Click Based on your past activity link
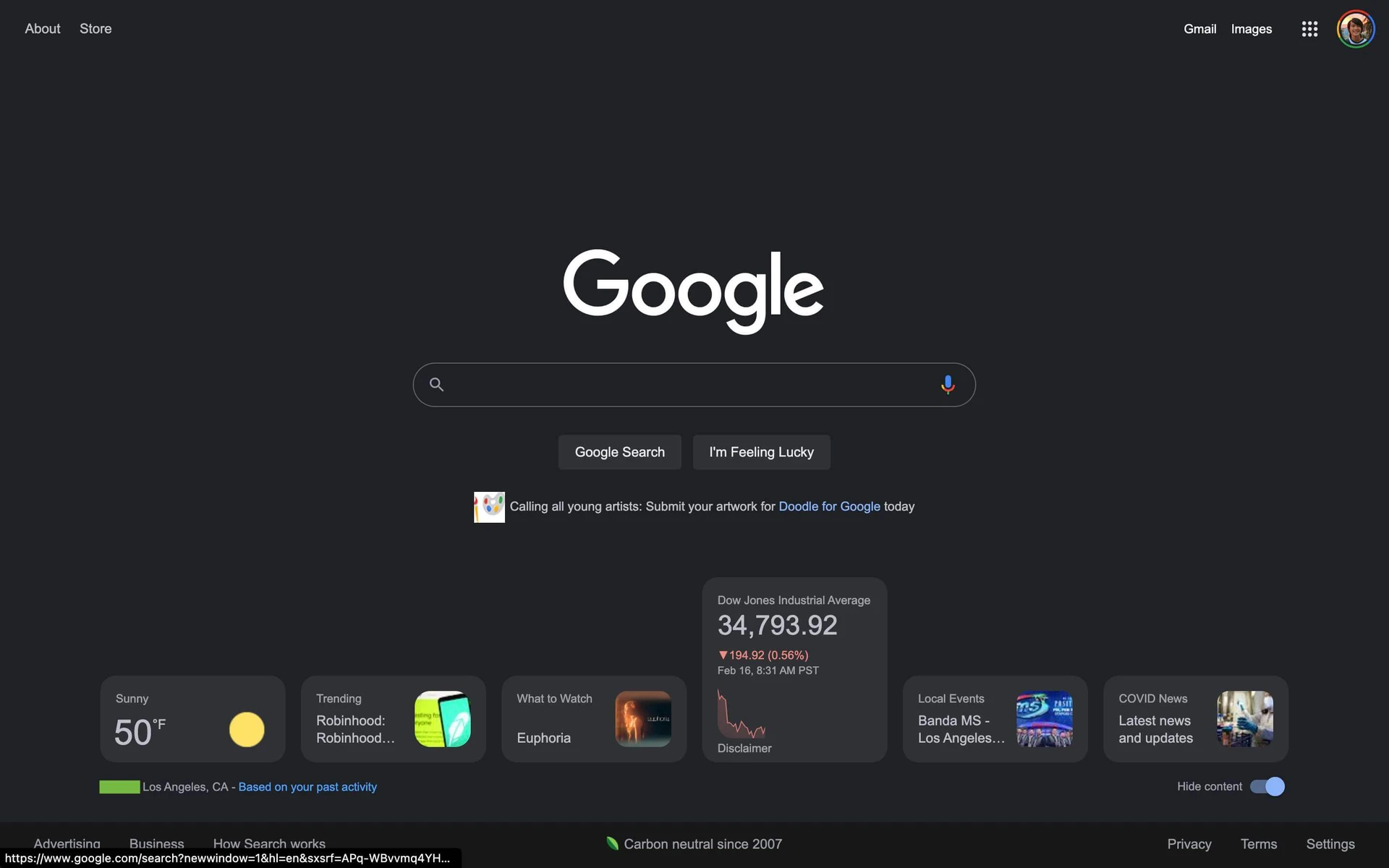The height and width of the screenshot is (868, 1389). tap(307, 786)
